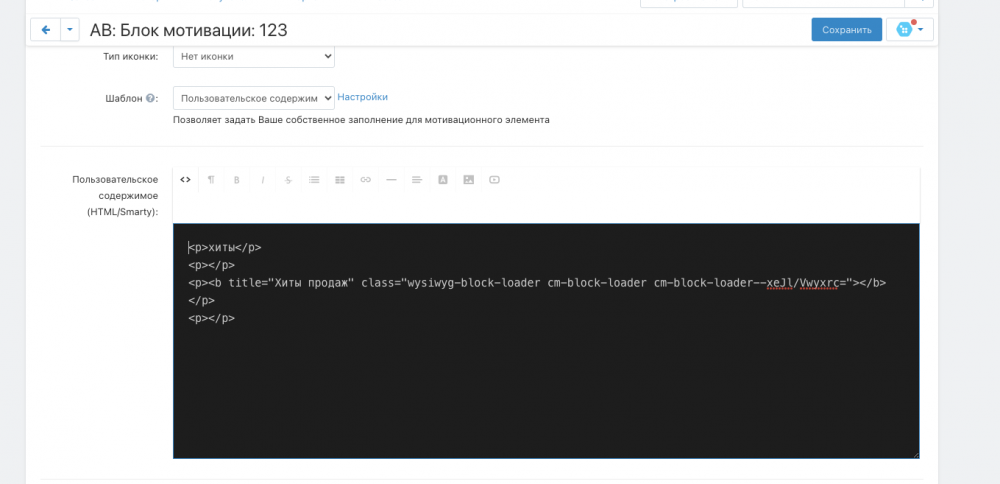Open the 'Настройки' link
Screen dimensions: 1000x484
[362, 97]
